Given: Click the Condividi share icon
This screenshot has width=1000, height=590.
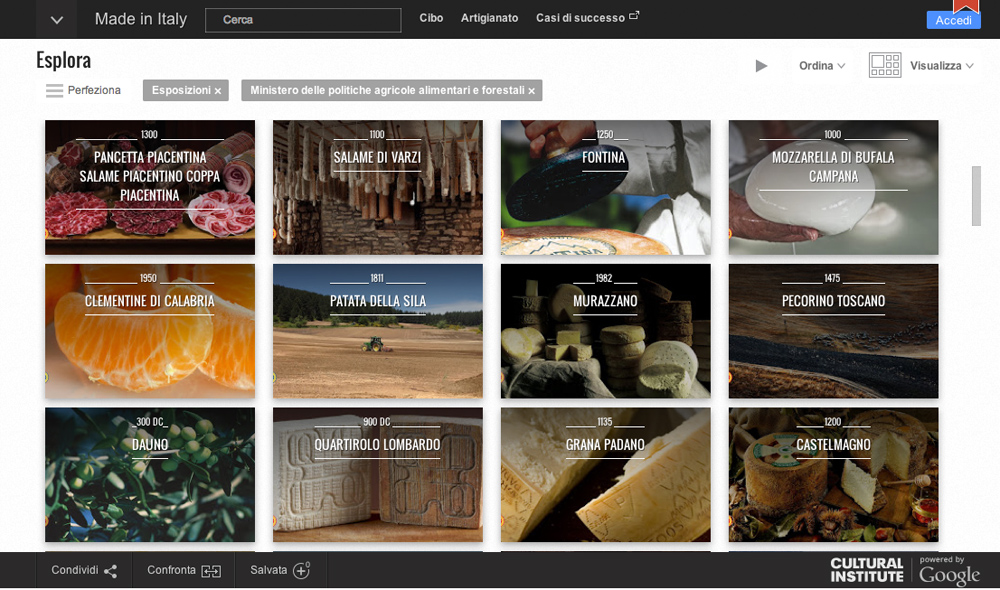Looking at the screenshot, I should click(x=110, y=571).
